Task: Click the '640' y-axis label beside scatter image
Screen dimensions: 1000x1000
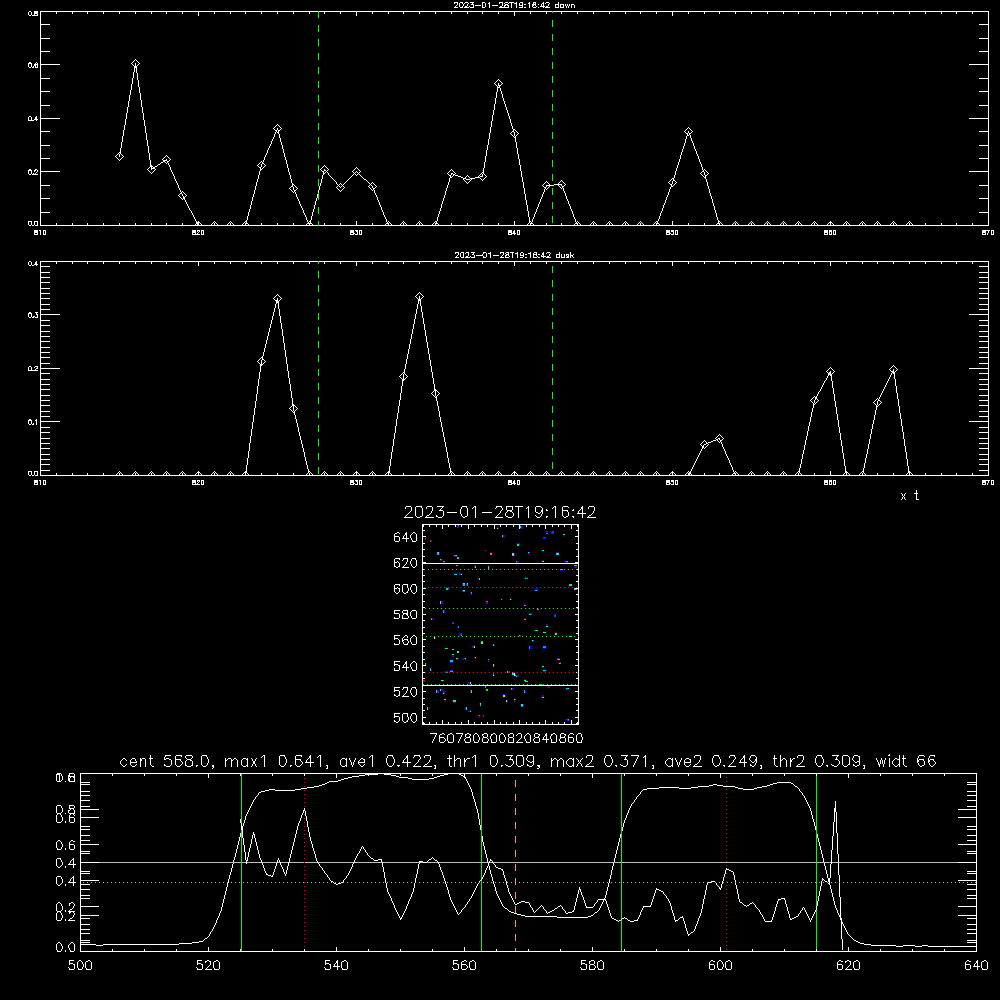Action: 406,538
